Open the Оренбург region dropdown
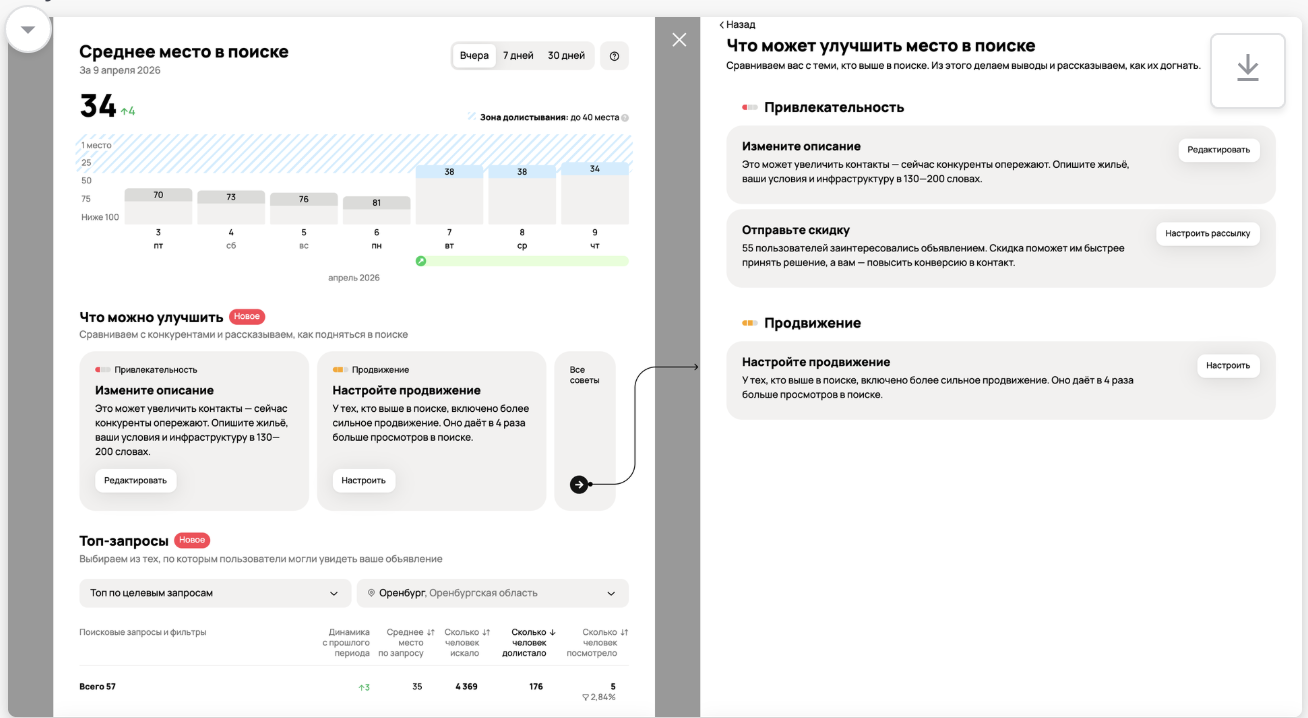This screenshot has height=718, width=1308. click(493, 593)
